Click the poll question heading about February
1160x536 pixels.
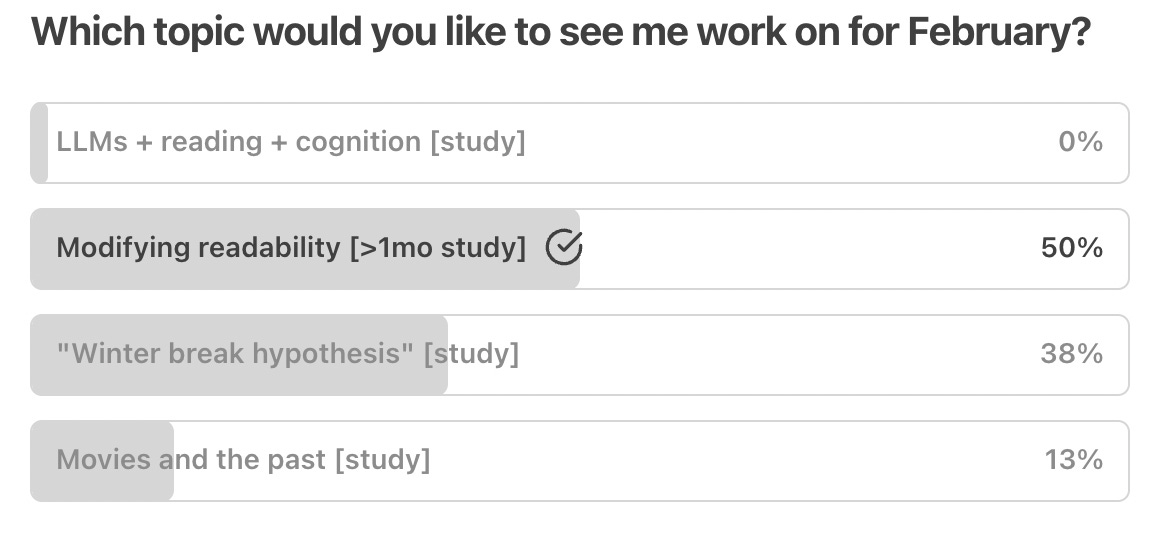click(x=561, y=31)
